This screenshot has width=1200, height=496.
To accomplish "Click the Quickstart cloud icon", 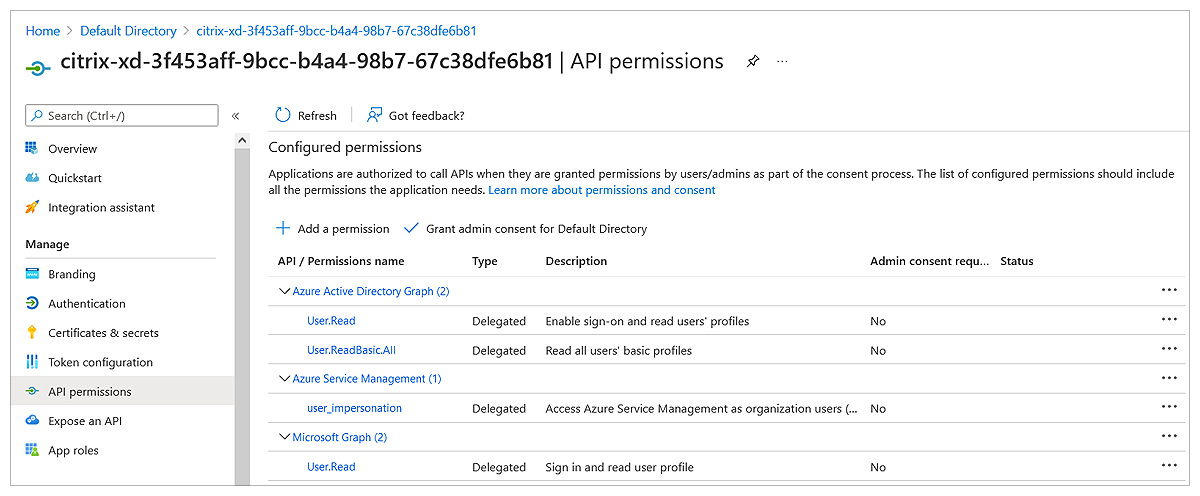I will (31, 178).
